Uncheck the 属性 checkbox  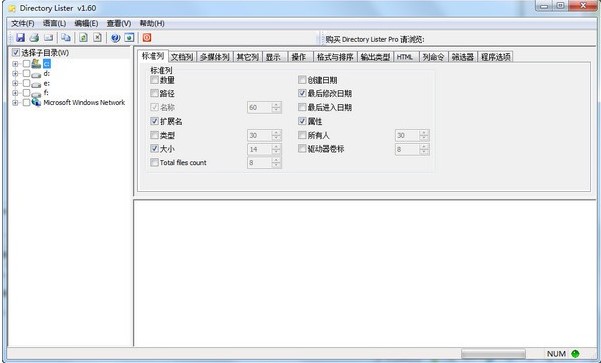tap(302, 121)
